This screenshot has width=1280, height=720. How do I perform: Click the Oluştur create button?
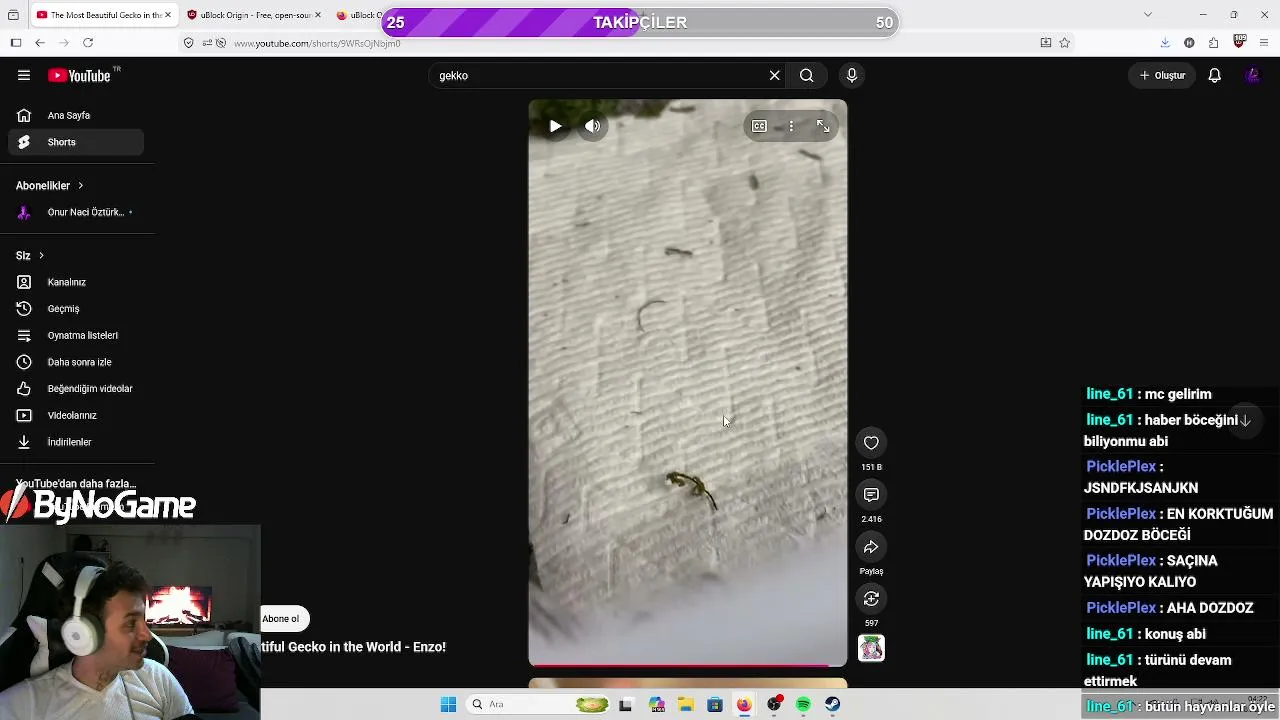[1162, 75]
